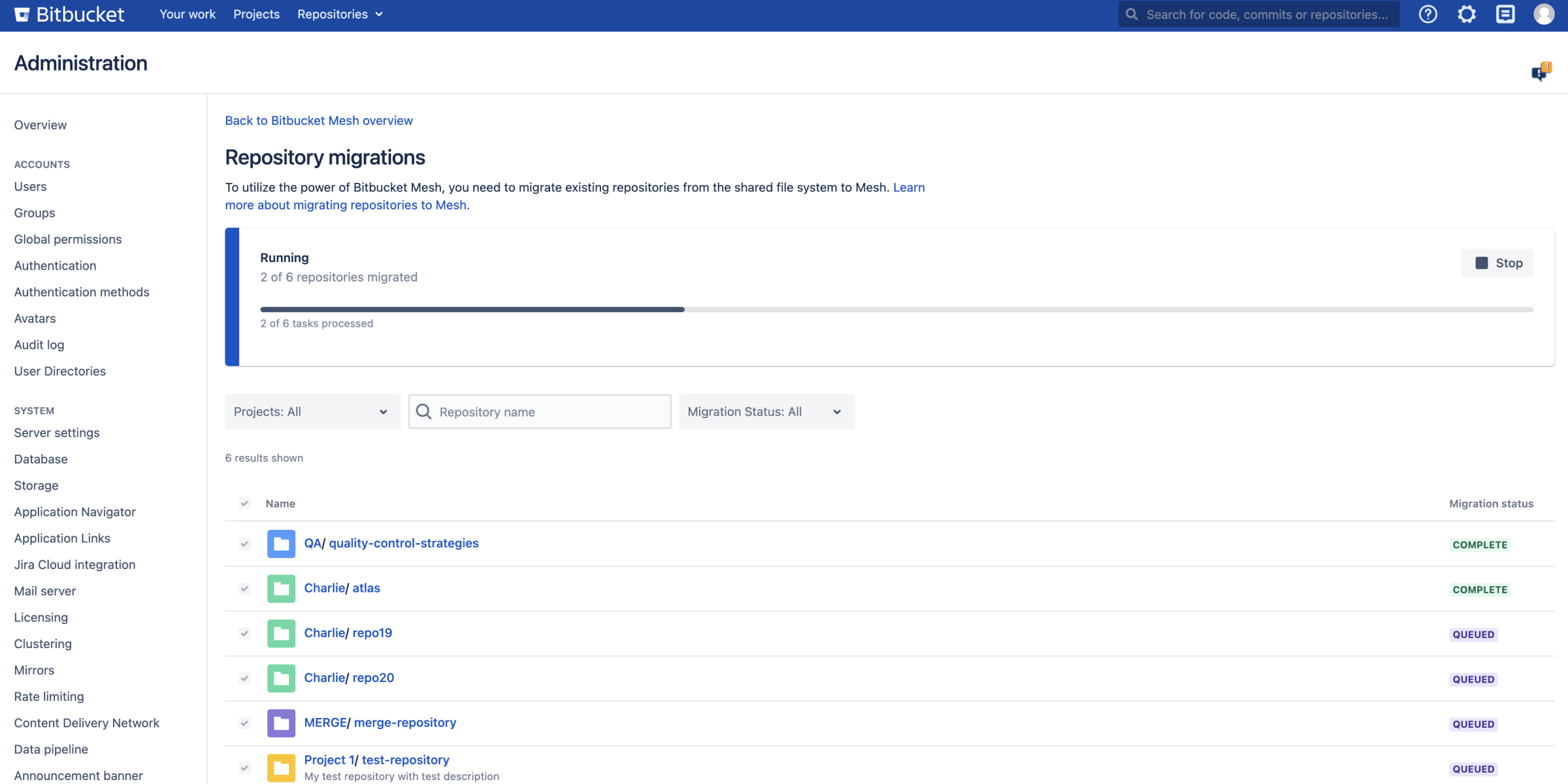Screen dimensions: 1568x784
Task: Open Users admin page
Action: tap(31, 187)
